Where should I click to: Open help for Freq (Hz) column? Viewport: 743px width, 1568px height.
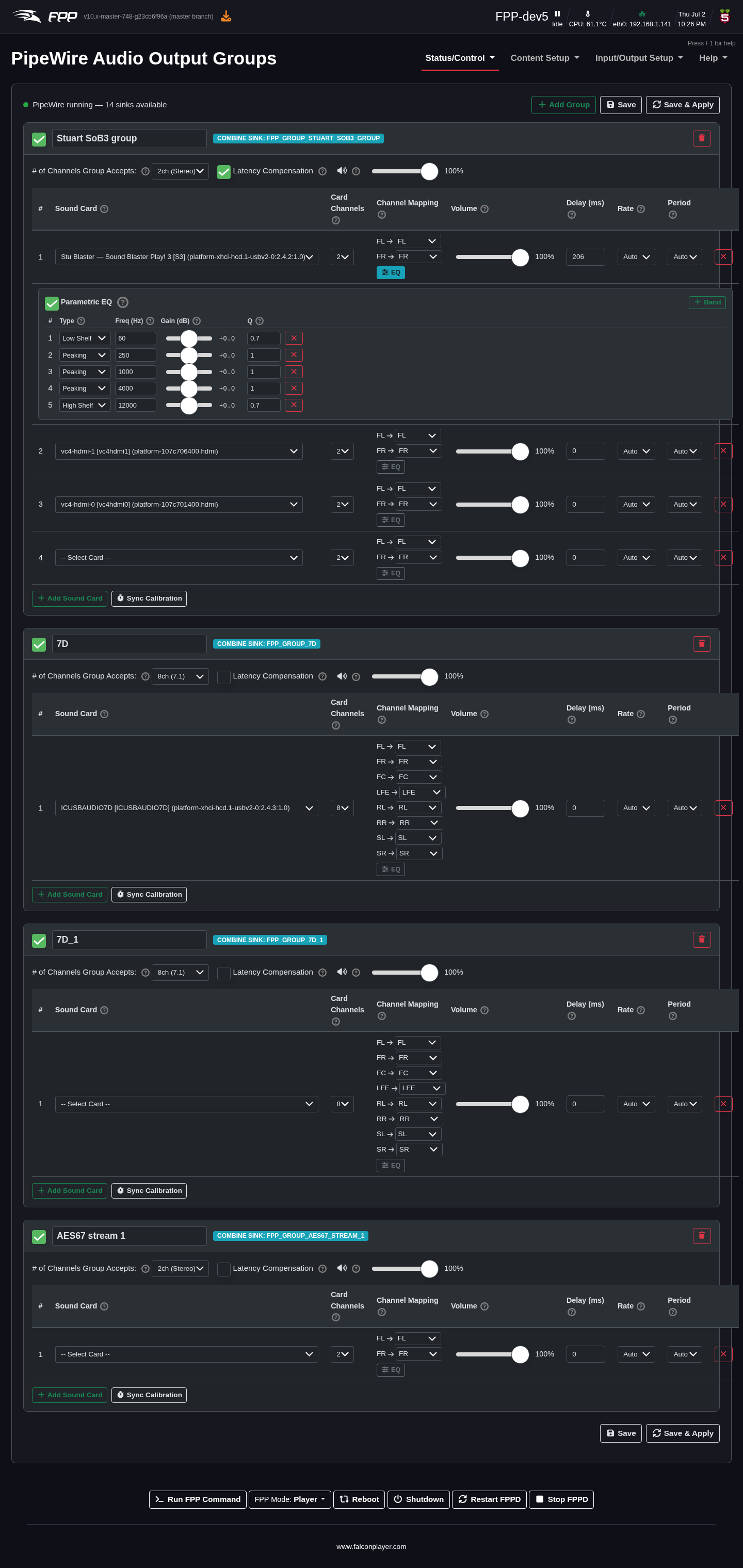click(150, 321)
